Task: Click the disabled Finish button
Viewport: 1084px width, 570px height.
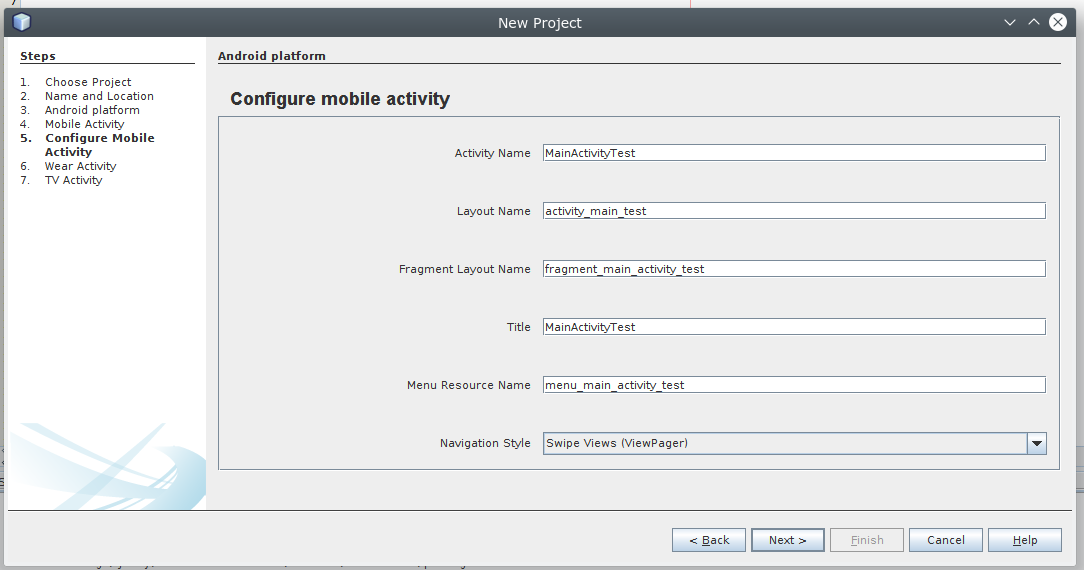Action: click(867, 540)
